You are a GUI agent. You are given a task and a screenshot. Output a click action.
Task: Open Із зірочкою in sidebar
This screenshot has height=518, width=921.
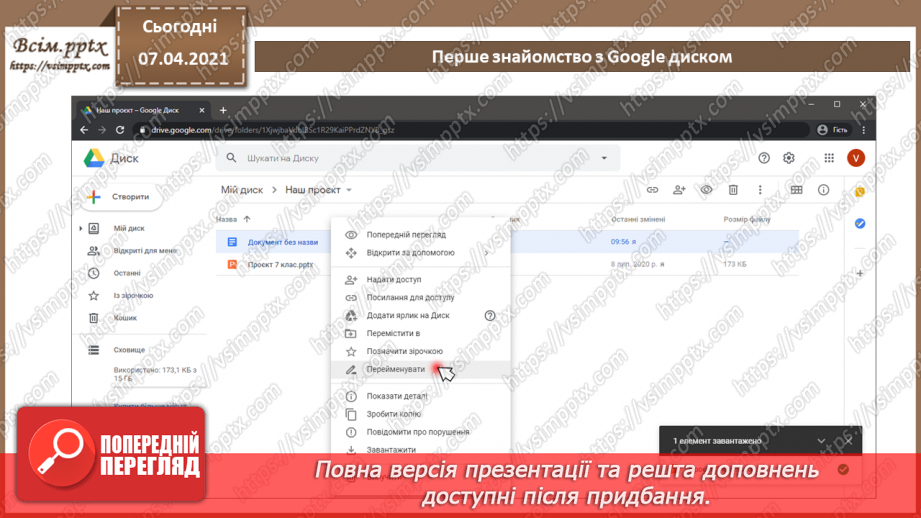[x=133, y=295]
